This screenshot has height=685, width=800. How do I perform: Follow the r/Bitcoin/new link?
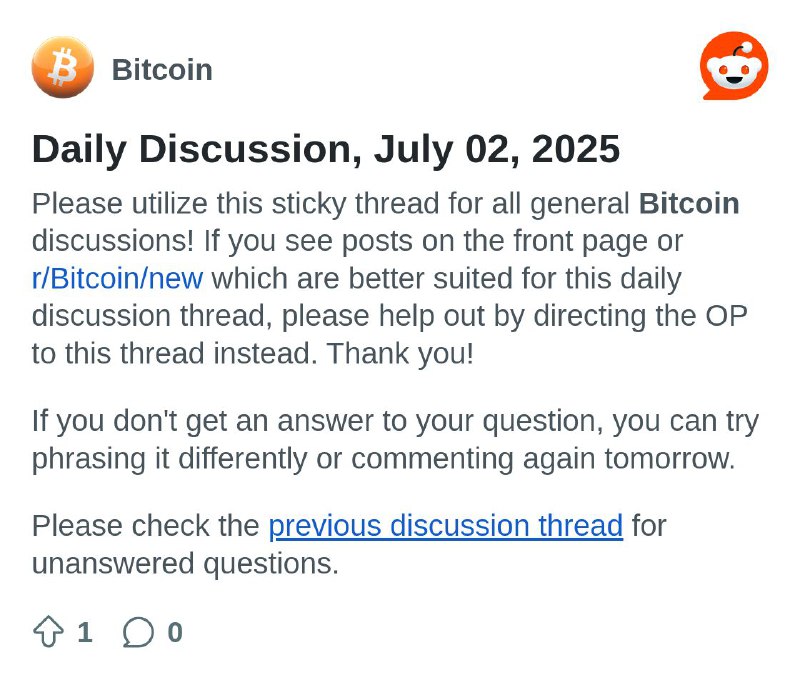[x=117, y=278]
